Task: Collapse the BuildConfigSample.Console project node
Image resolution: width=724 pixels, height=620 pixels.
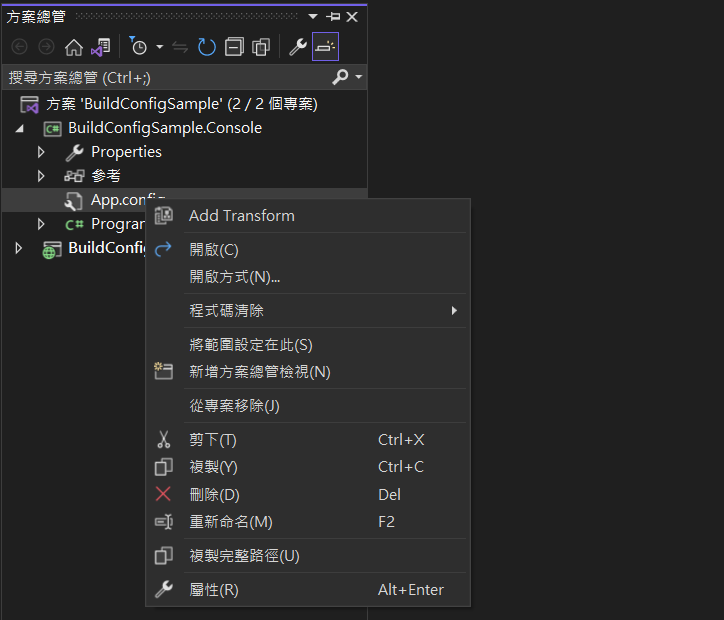Action: tap(18, 128)
